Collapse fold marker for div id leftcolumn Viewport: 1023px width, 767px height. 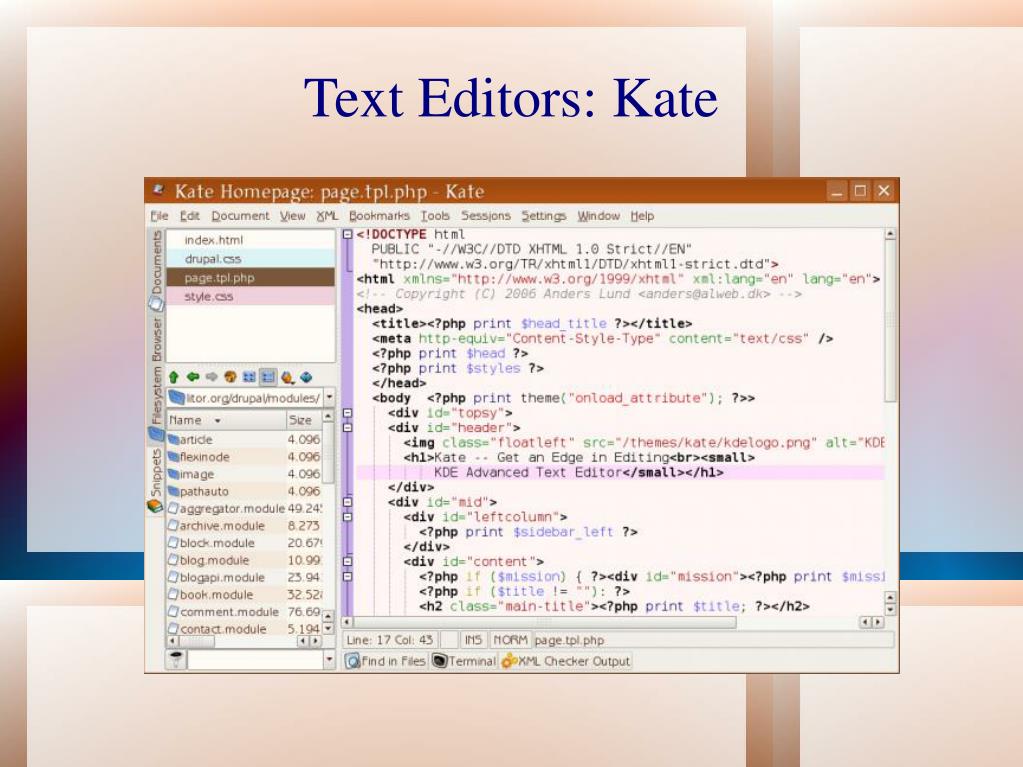[348, 517]
